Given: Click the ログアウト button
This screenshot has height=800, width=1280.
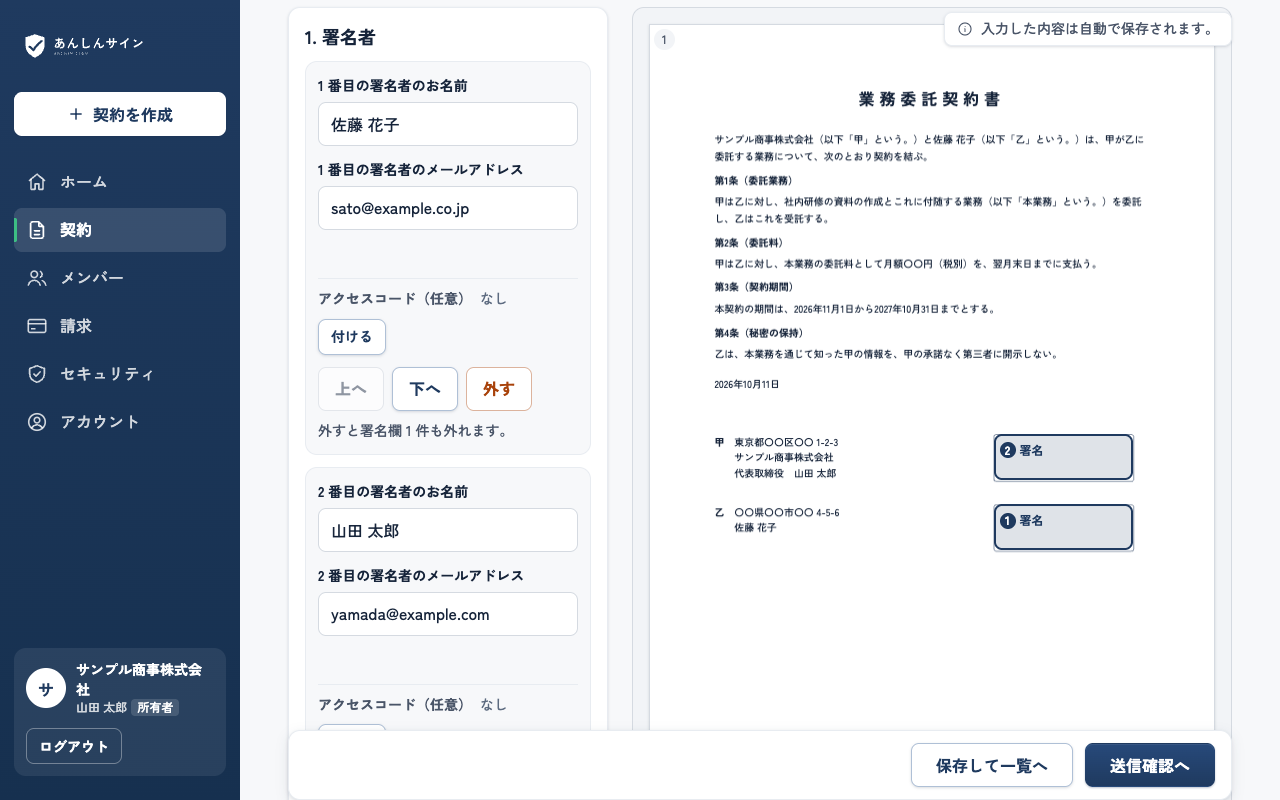Looking at the screenshot, I should click(x=74, y=746).
